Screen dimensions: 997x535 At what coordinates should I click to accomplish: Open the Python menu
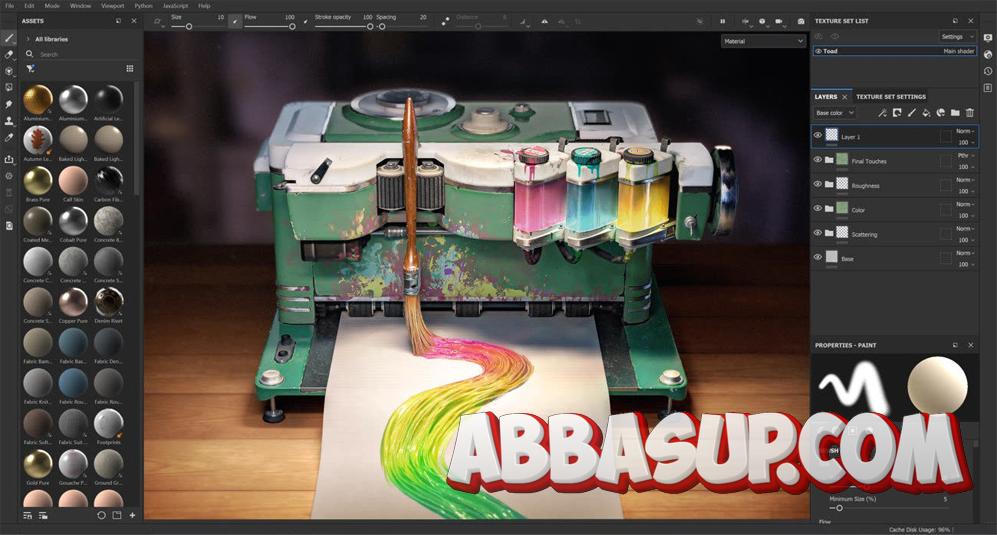click(143, 6)
